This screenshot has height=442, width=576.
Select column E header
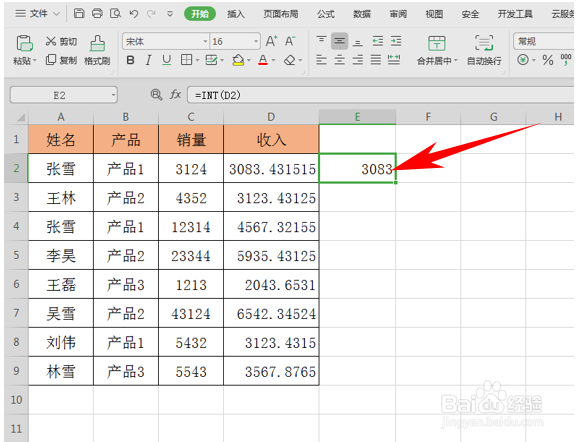click(357, 117)
